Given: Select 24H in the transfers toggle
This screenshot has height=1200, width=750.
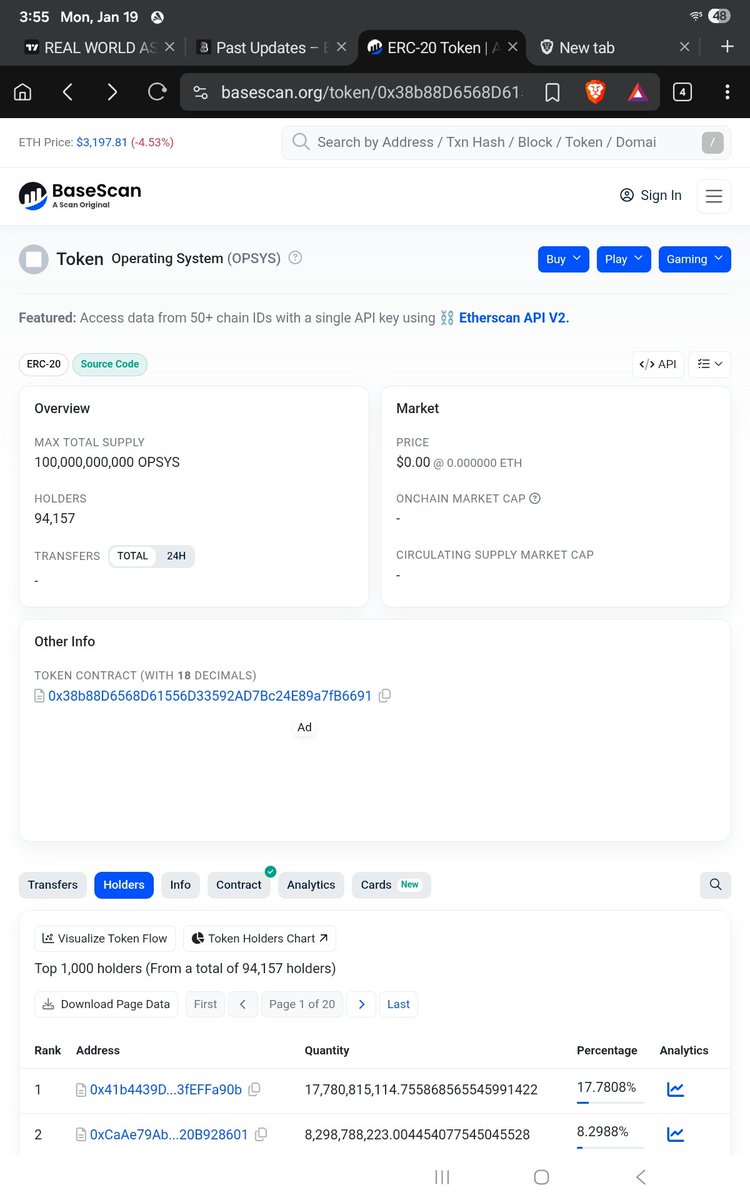Looking at the screenshot, I should (176, 556).
